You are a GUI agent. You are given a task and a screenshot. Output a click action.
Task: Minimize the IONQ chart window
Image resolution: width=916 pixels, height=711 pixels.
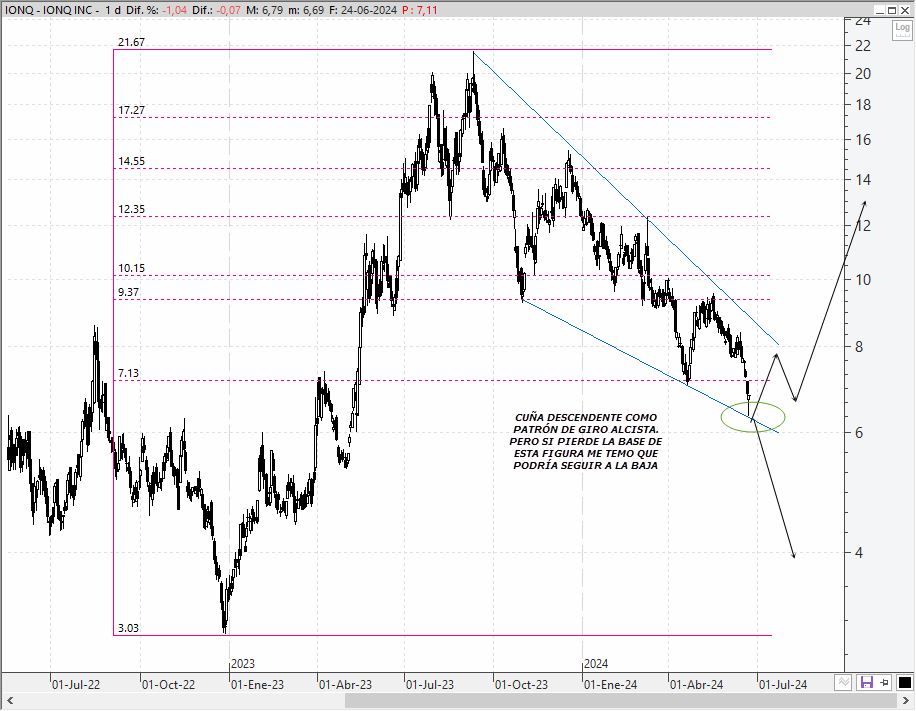click(880, 10)
